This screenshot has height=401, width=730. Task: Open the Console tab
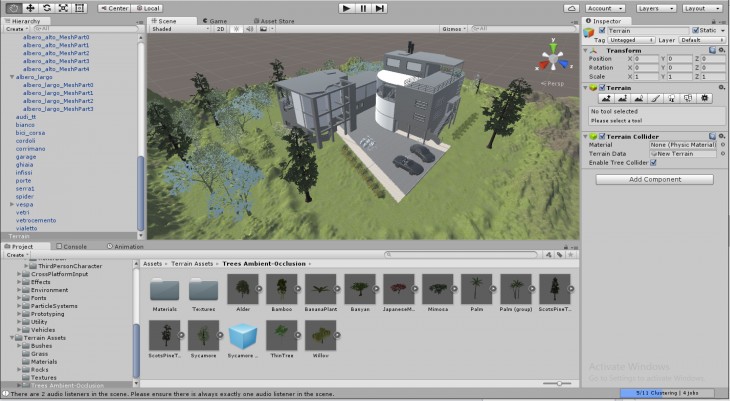point(74,246)
